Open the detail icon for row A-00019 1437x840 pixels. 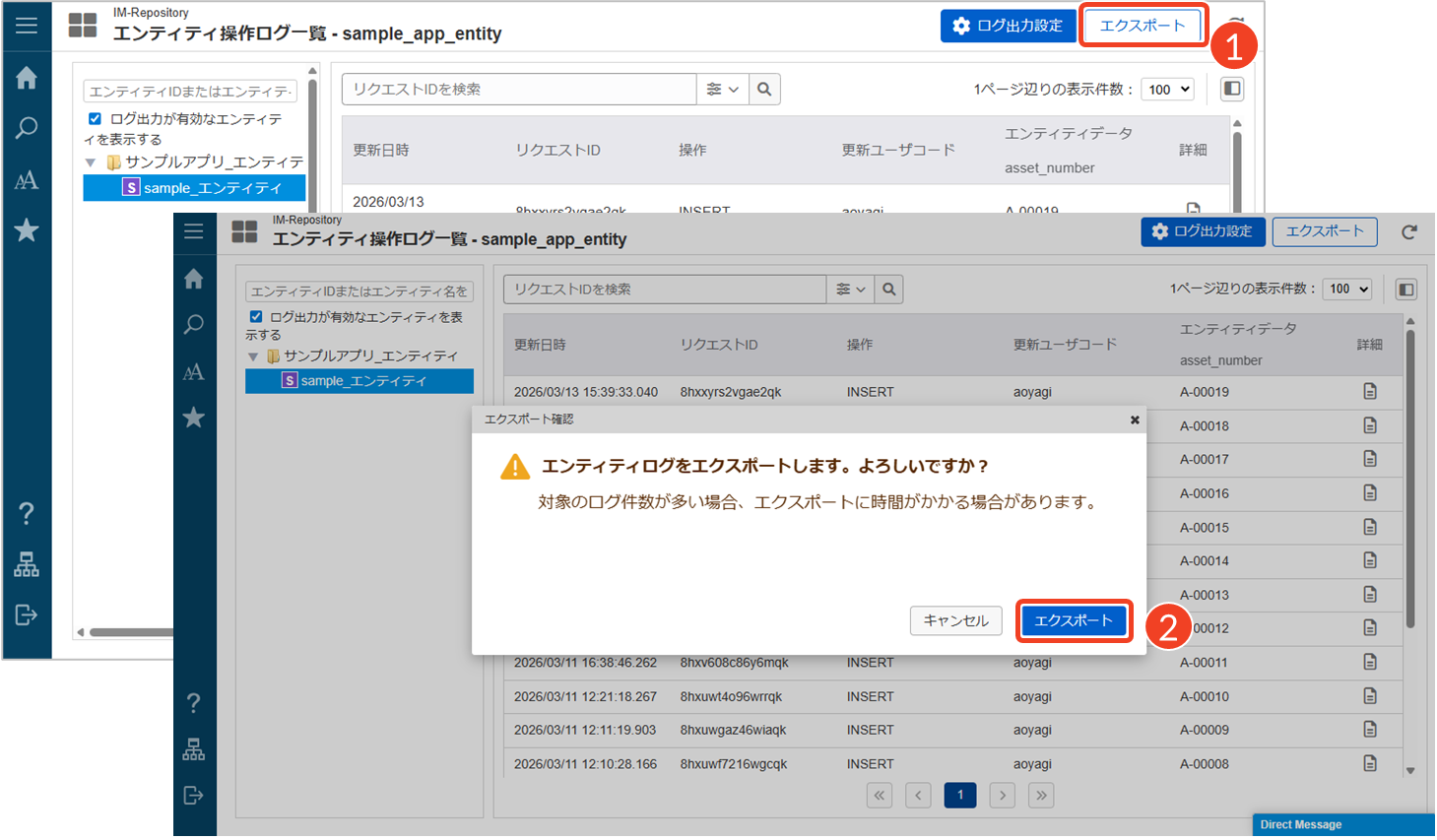coord(1369,392)
